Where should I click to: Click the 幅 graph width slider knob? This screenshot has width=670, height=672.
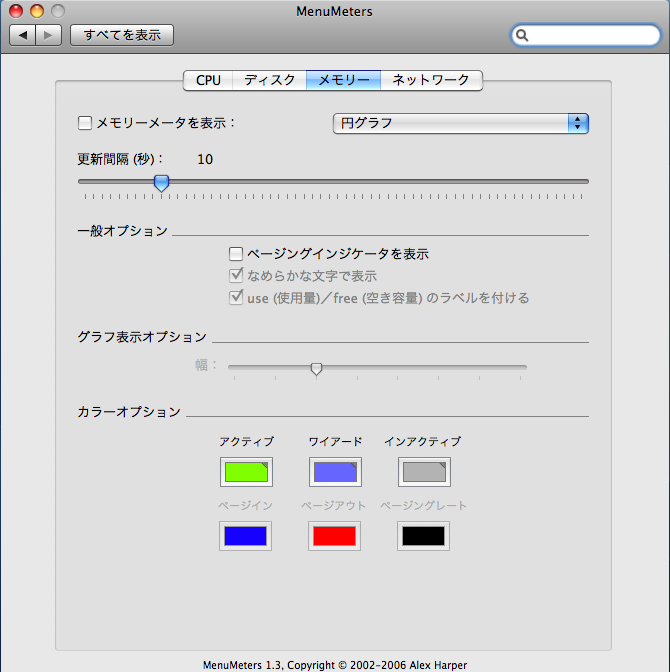click(316, 369)
